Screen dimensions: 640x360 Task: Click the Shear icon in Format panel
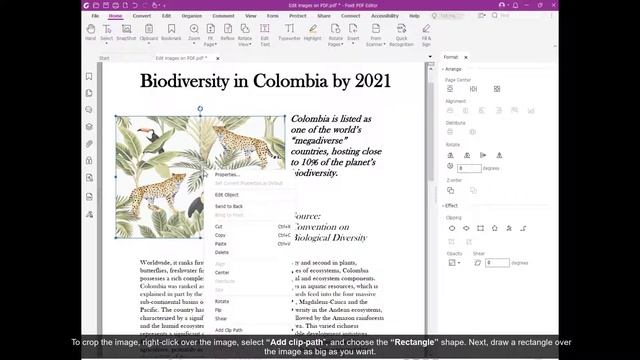point(478,263)
